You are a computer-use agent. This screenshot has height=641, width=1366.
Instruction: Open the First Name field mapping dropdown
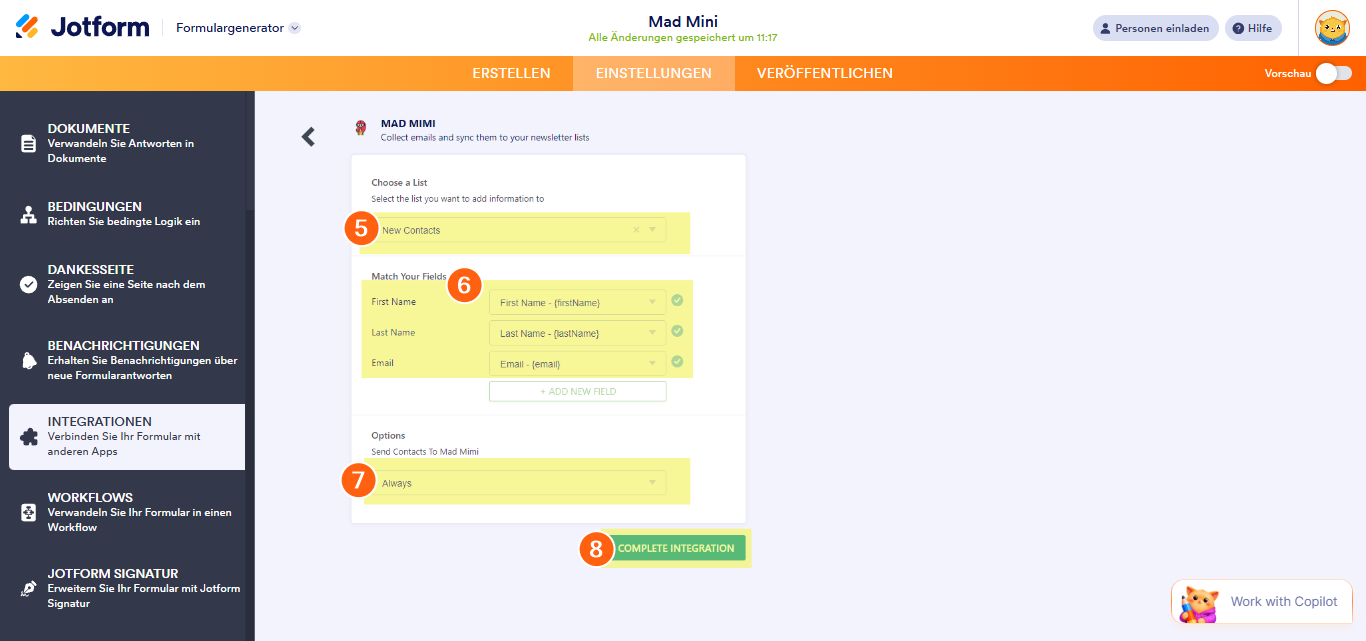coord(577,301)
